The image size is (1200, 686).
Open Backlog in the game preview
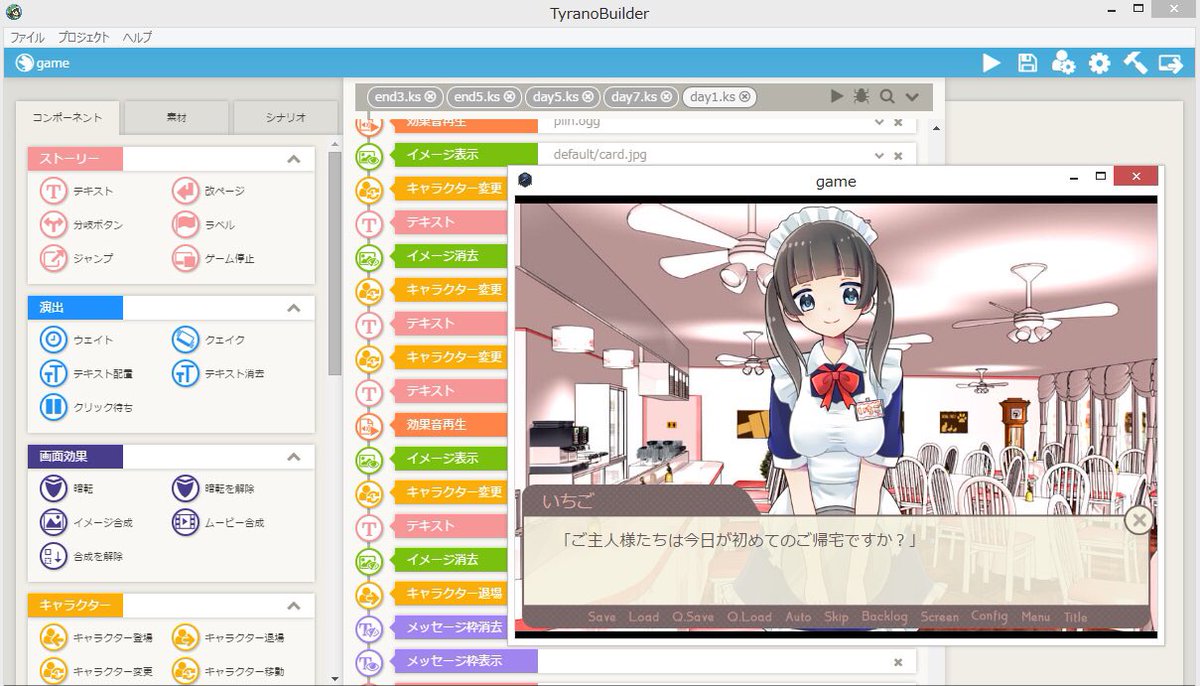(884, 617)
